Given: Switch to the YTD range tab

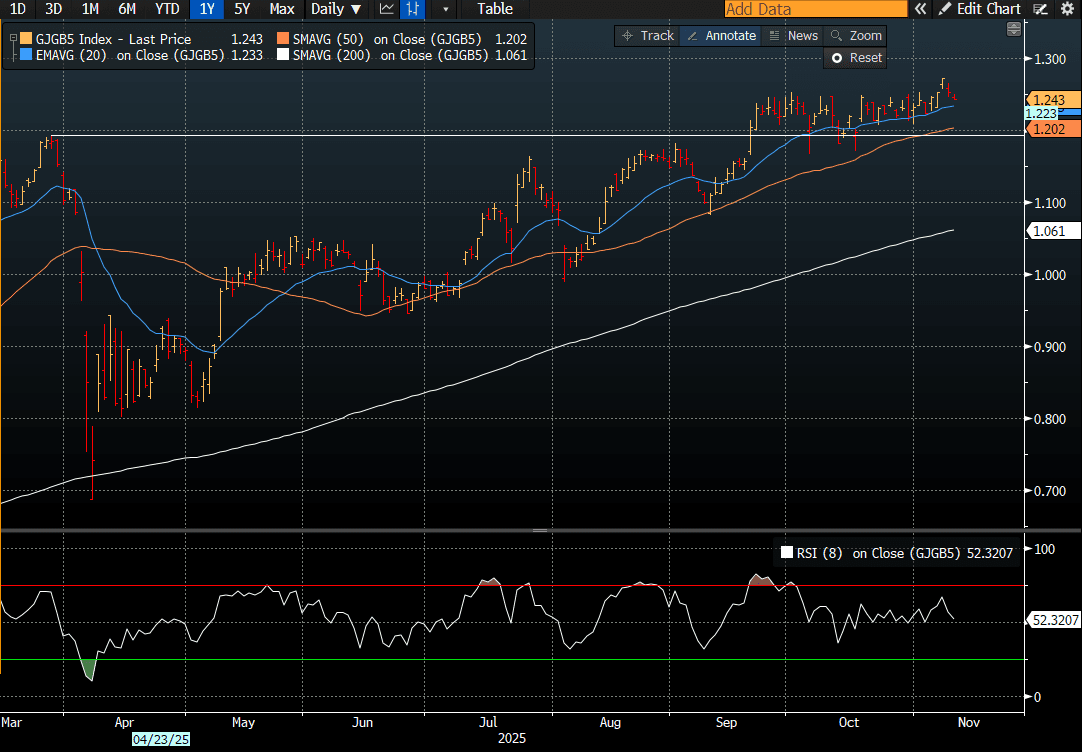Looking at the screenshot, I should (167, 9).
